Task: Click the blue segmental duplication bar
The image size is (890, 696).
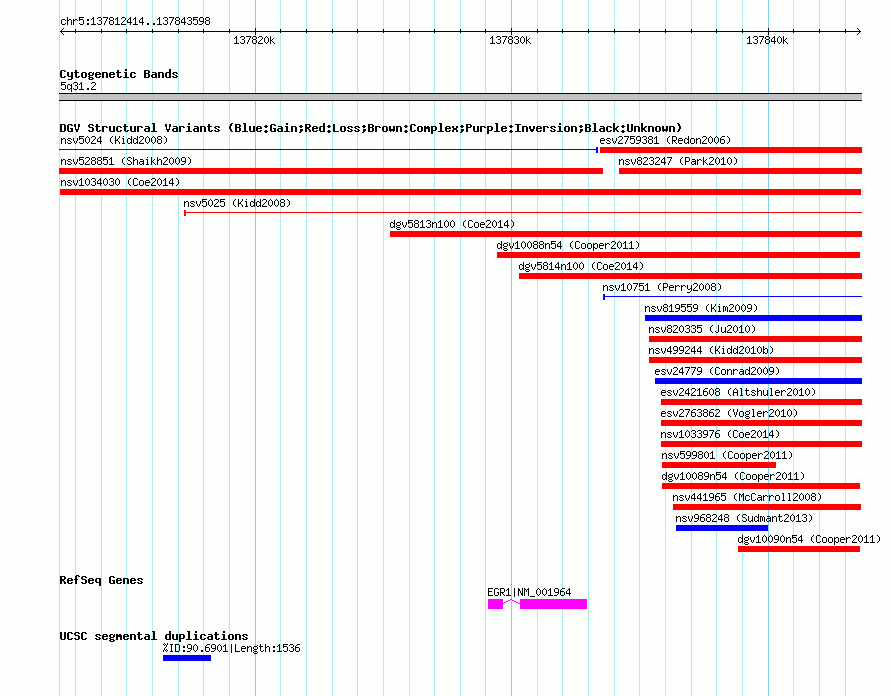Action: tap(187, 658)
